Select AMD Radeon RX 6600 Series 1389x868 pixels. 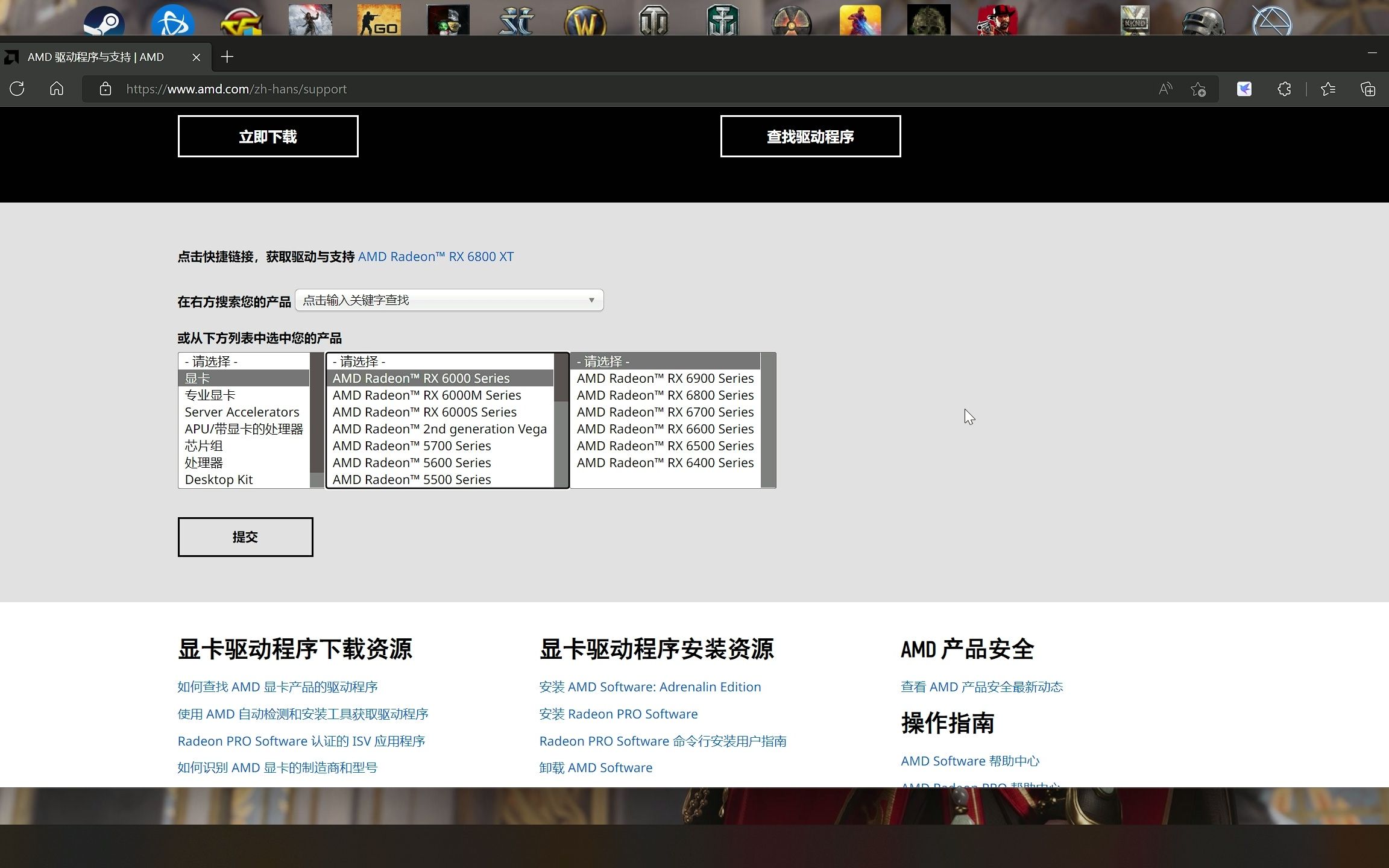[666, 429]
